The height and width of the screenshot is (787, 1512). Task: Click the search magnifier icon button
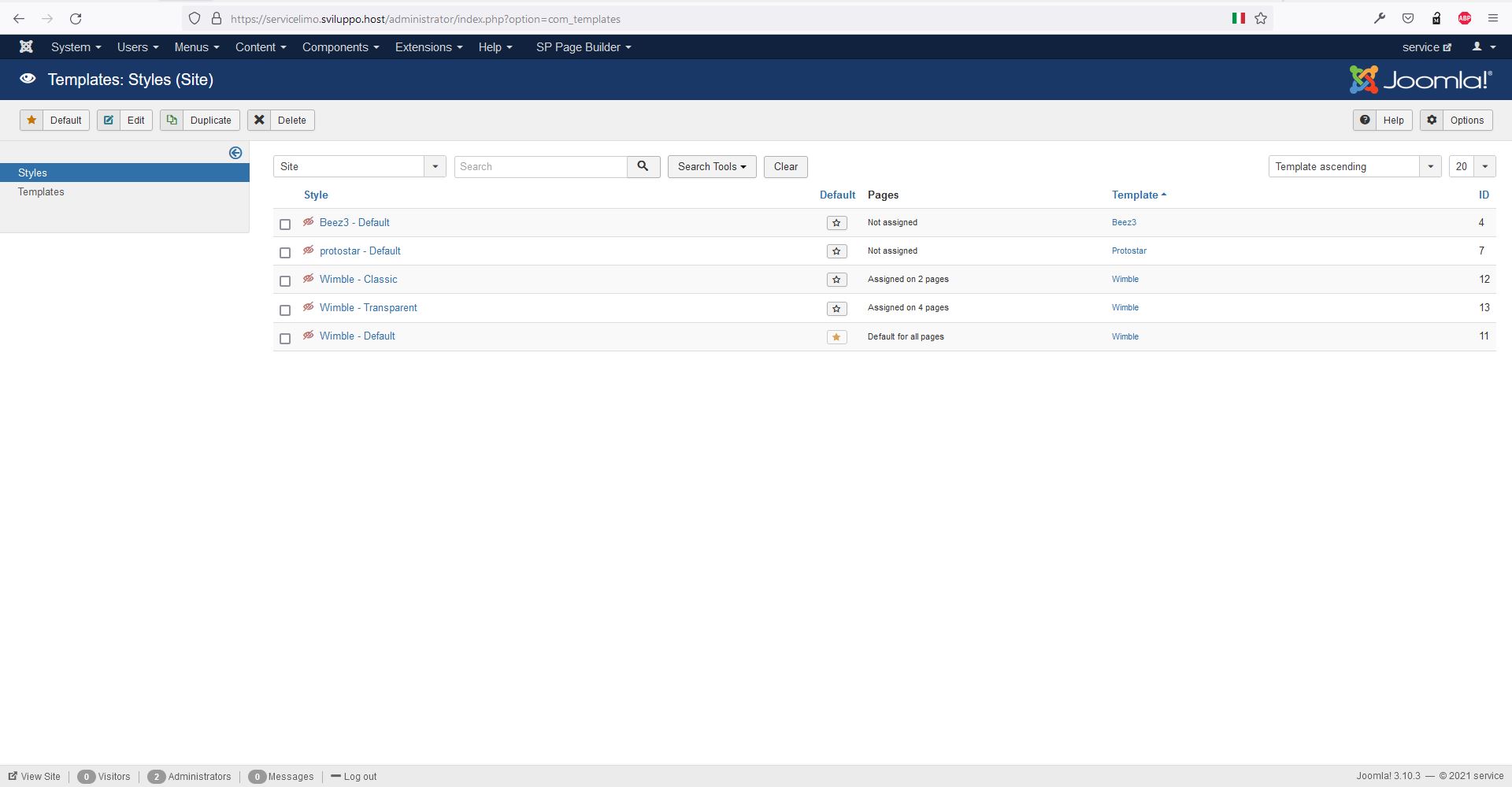[643, 166]
